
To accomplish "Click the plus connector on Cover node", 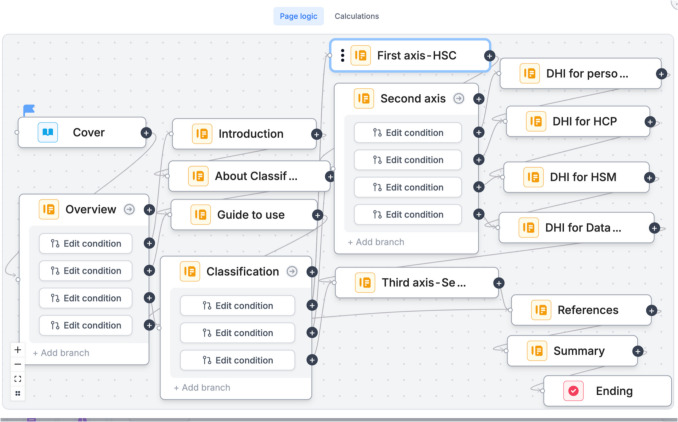I will (146, 133).
